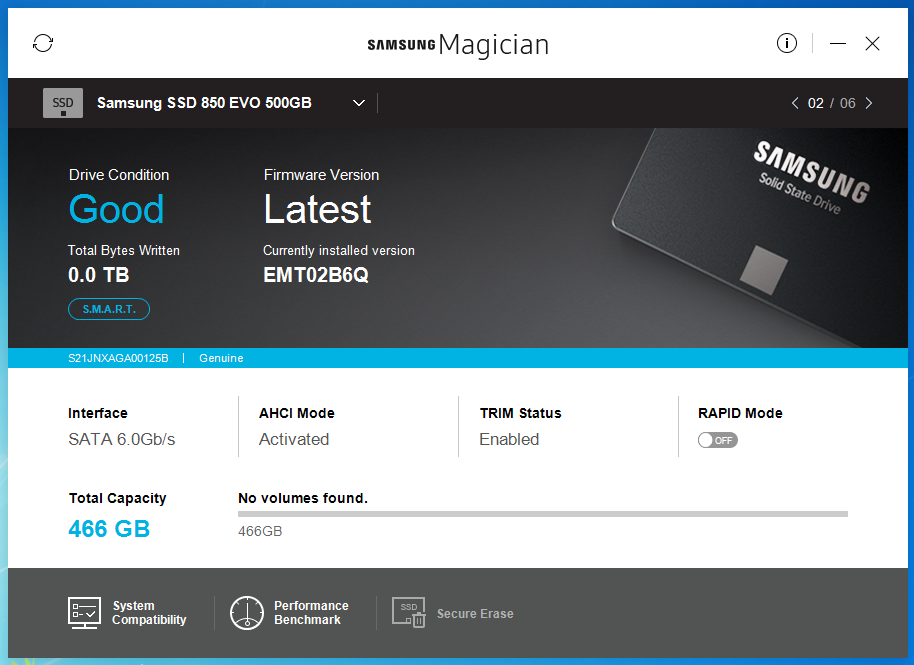Click the Latest firmware version text

tap(317, 209)
